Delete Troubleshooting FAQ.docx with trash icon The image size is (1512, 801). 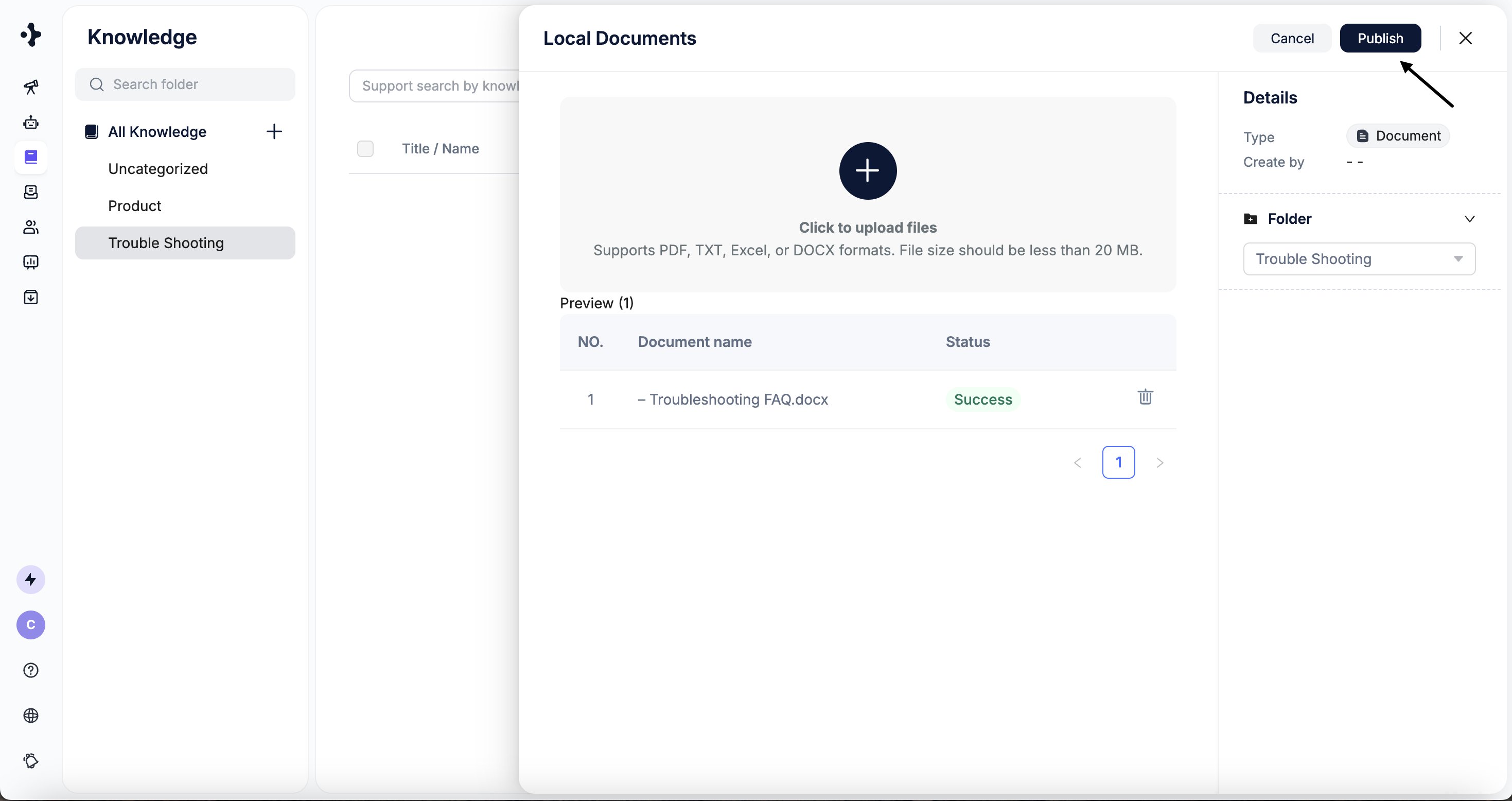[1145, 397]
